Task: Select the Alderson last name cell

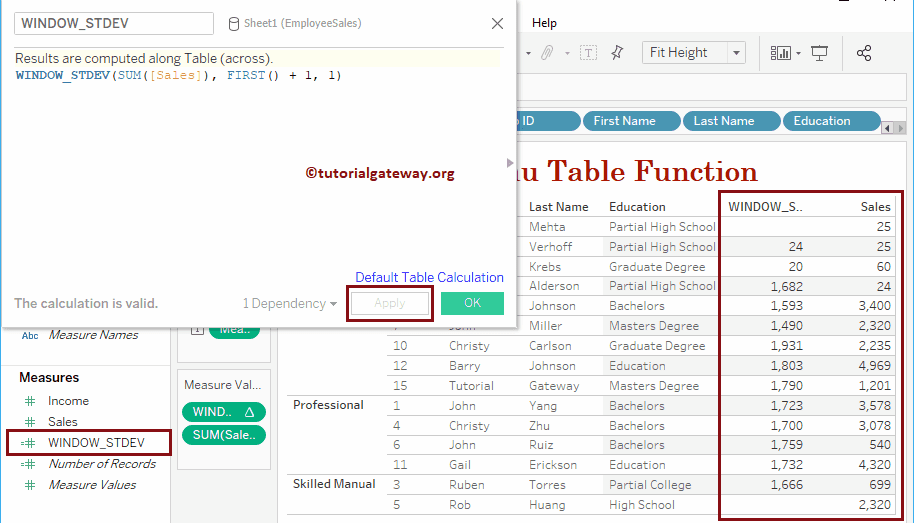Action: pyautogui.click(x=554, y=286)
